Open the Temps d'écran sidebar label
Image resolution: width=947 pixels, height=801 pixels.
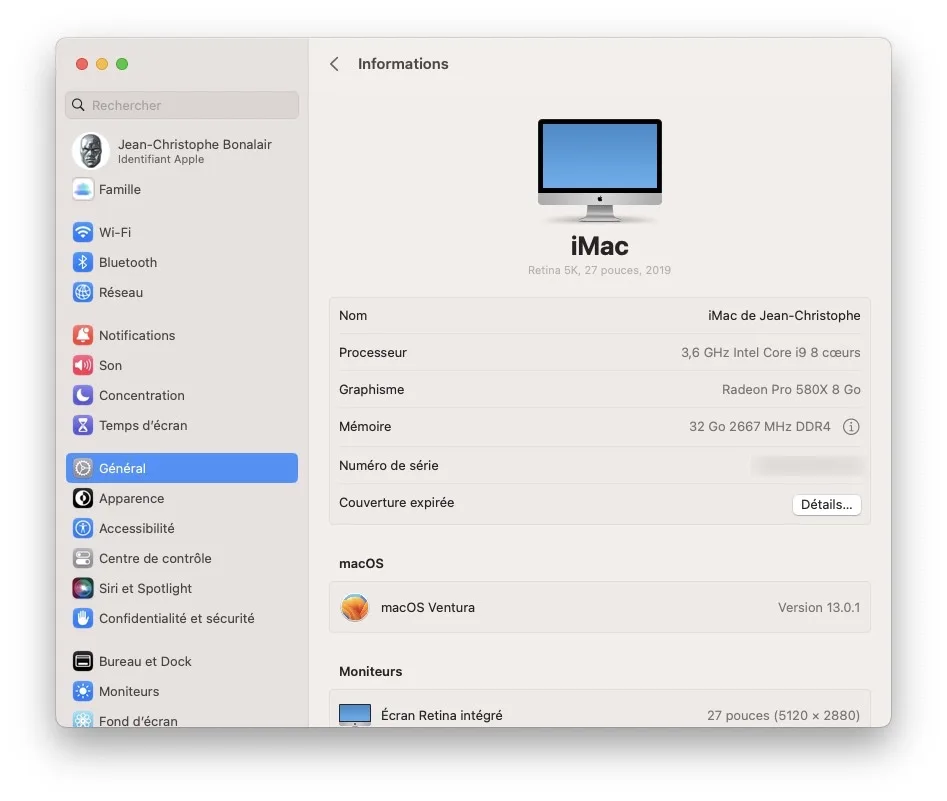(x=143, y=425)
